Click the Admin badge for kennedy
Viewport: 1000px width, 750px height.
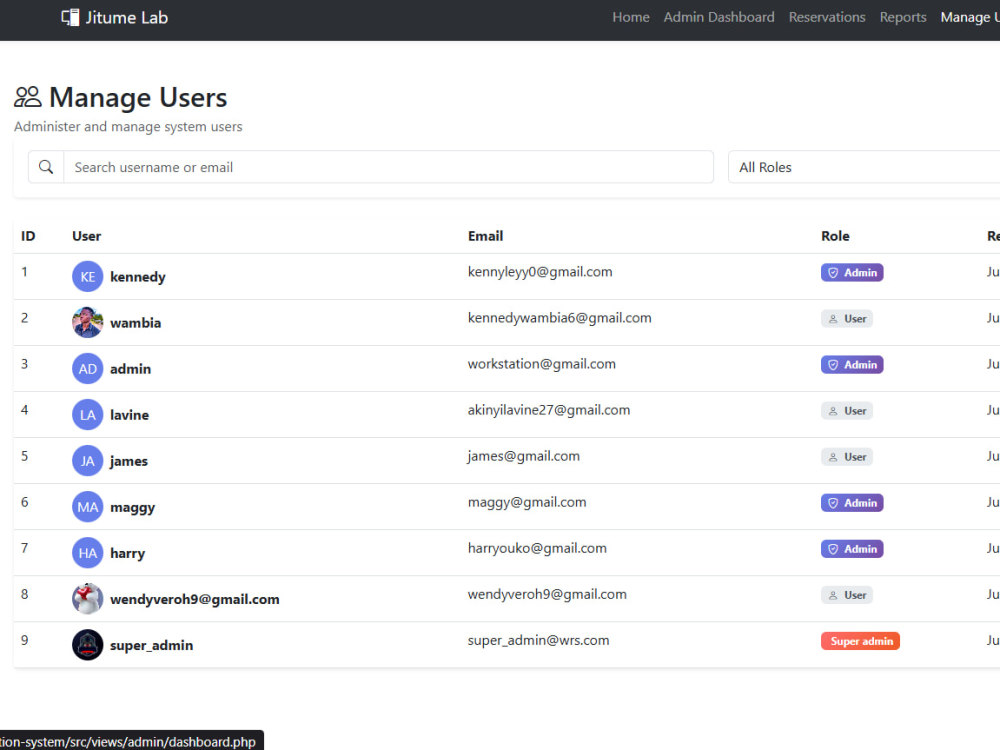coord(852,272)
